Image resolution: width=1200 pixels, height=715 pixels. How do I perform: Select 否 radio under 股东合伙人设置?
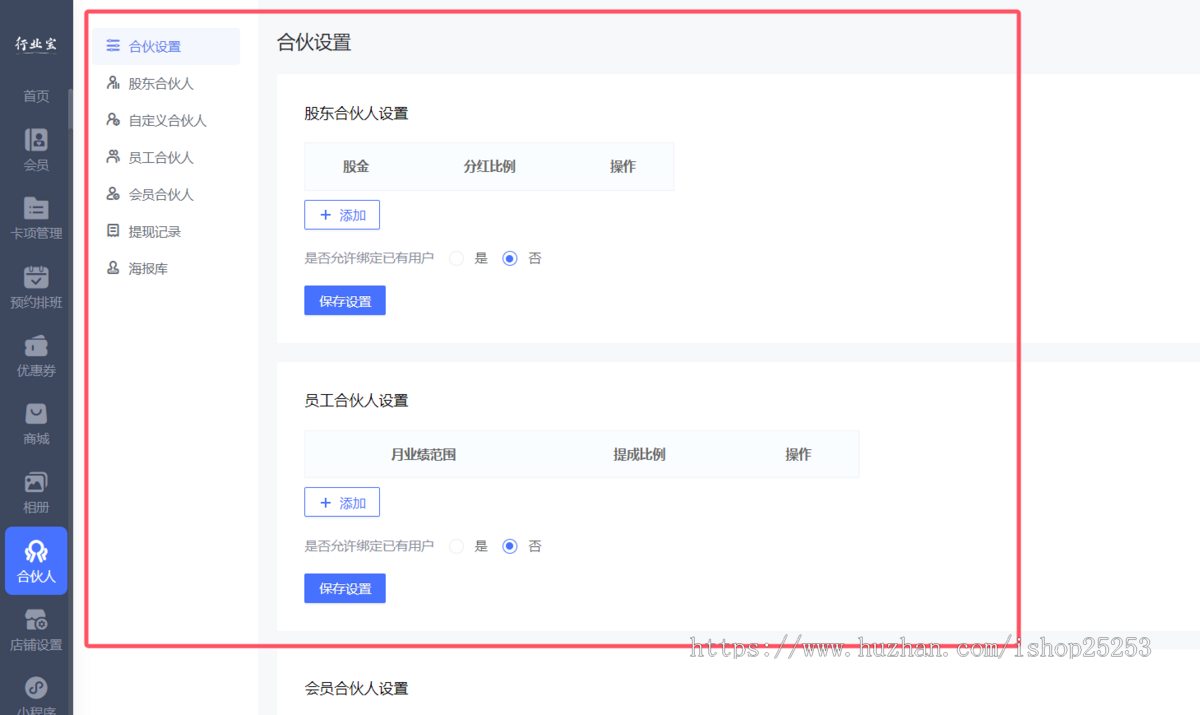(x=510, y=258)
